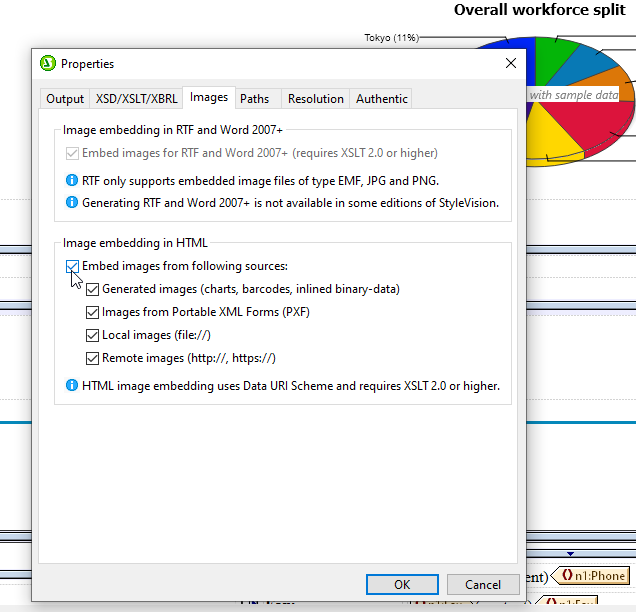The image size is (636, 612).
Task: Click the green pie chart slice
Action: coord(555,58)
